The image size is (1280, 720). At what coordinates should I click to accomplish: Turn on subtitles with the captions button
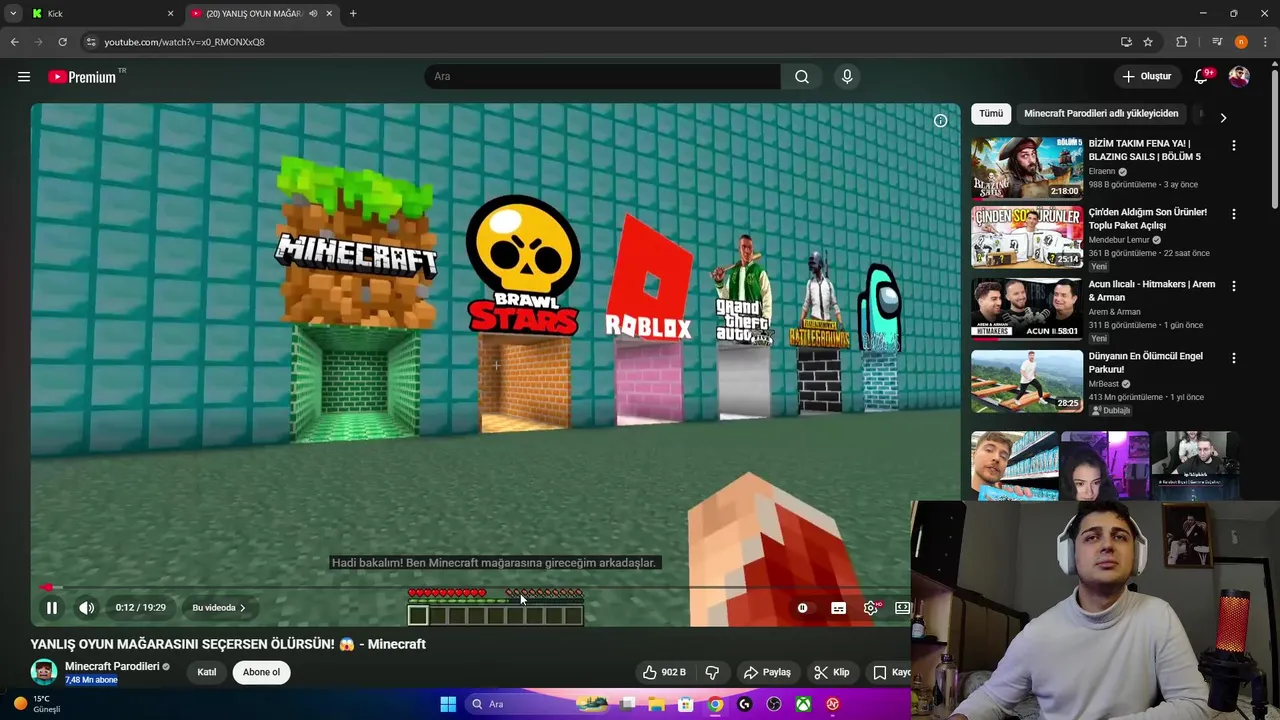pyautogui.click(x=838, y=608)
